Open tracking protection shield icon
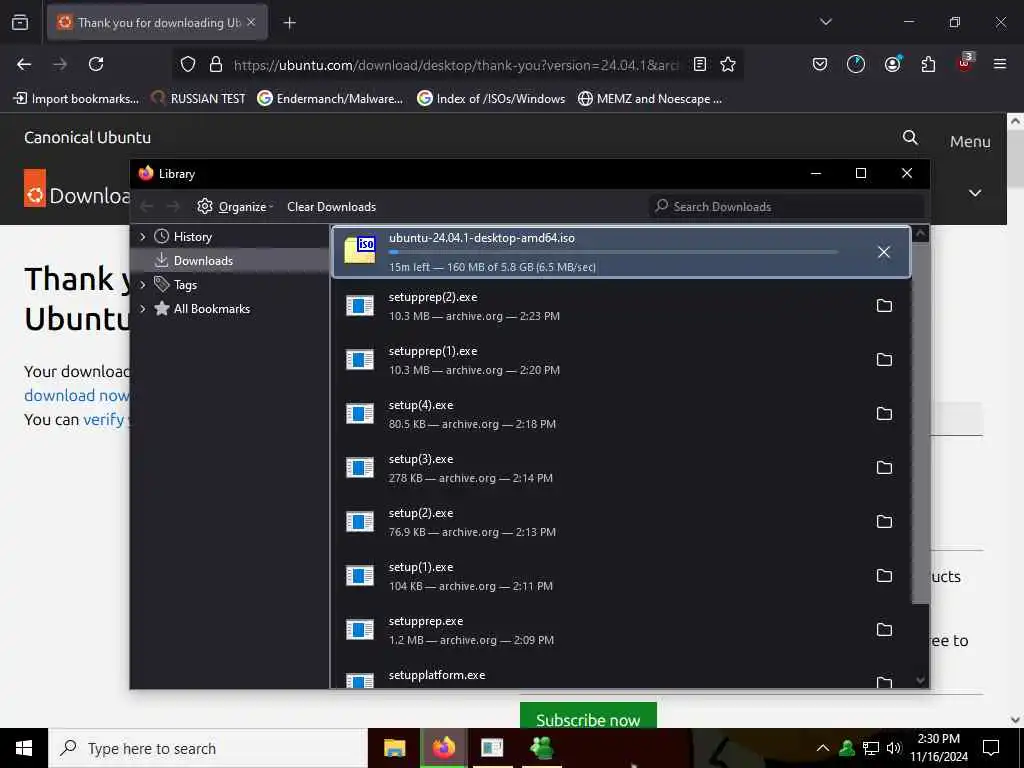Image resolution: width=1024 pixels, height=768 pixels. [188, 64]
